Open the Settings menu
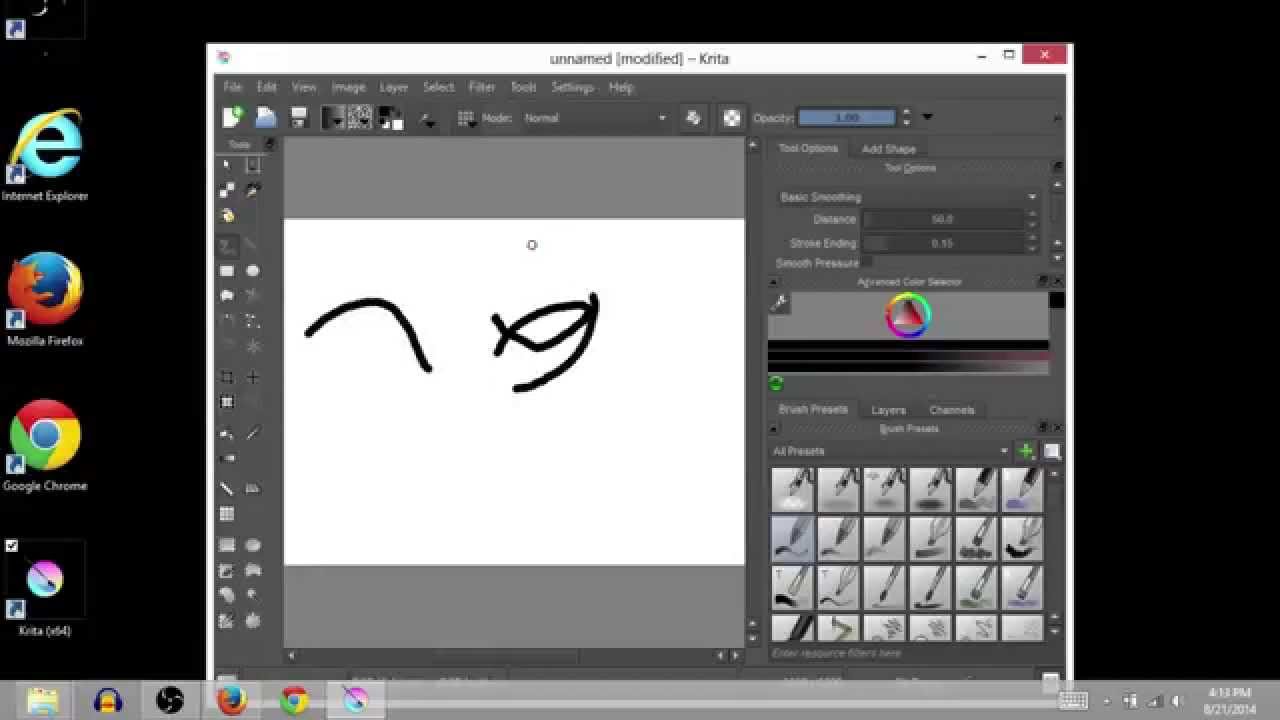 (x=571, y=87)
